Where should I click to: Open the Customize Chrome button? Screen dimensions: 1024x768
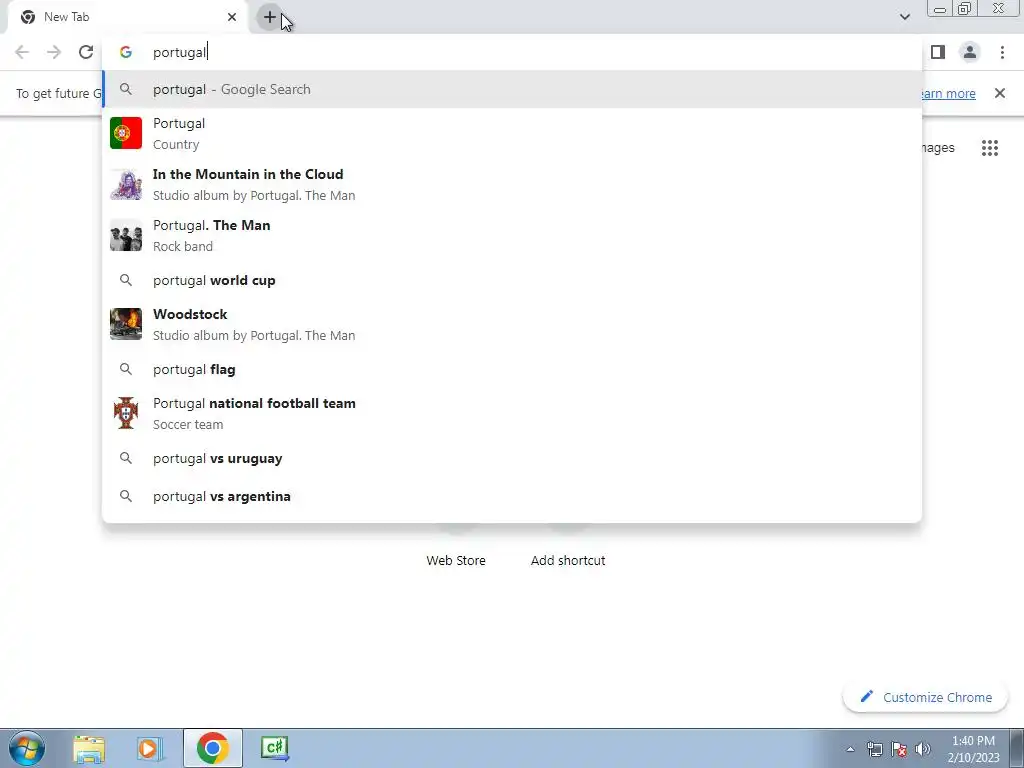(926, 697)
